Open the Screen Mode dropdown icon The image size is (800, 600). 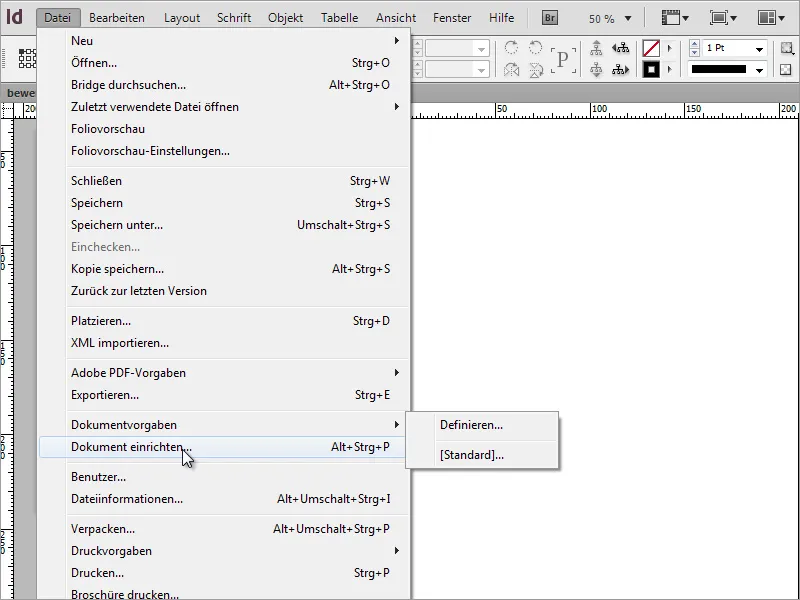click(723, 18)
